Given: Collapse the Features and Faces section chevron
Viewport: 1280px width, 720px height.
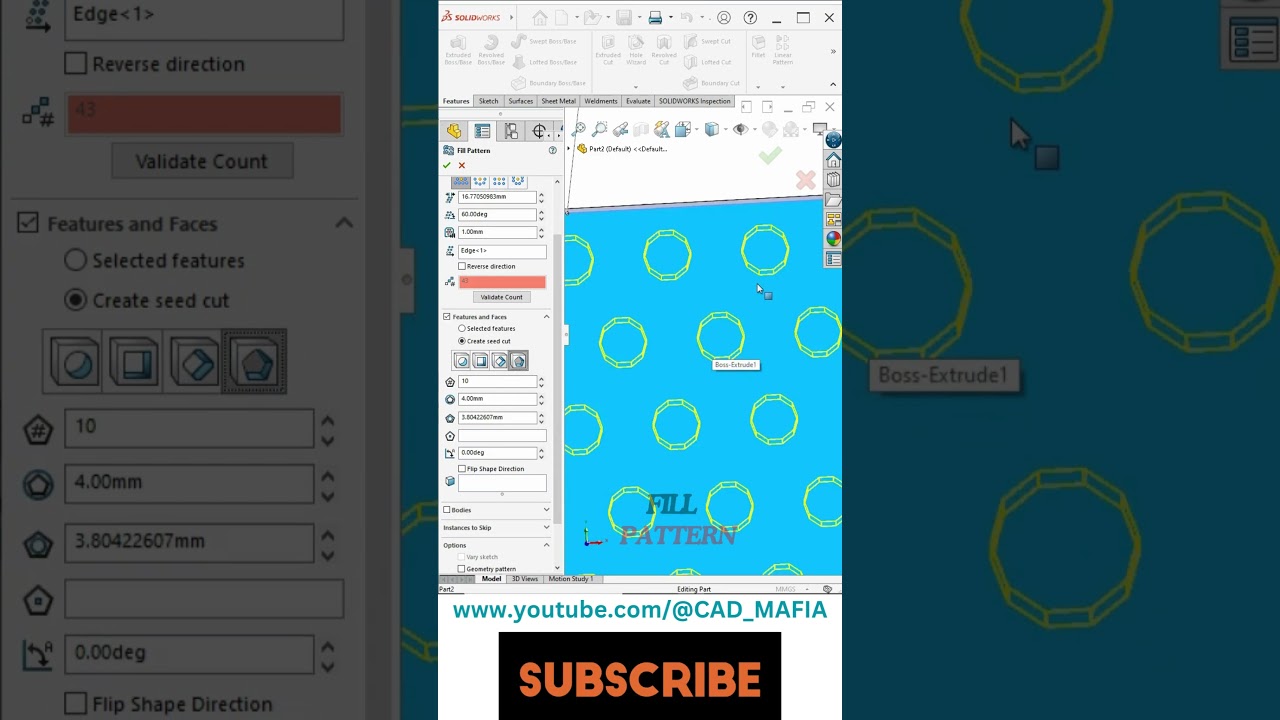Looking at the screenshot, I should tap(547, 317).
